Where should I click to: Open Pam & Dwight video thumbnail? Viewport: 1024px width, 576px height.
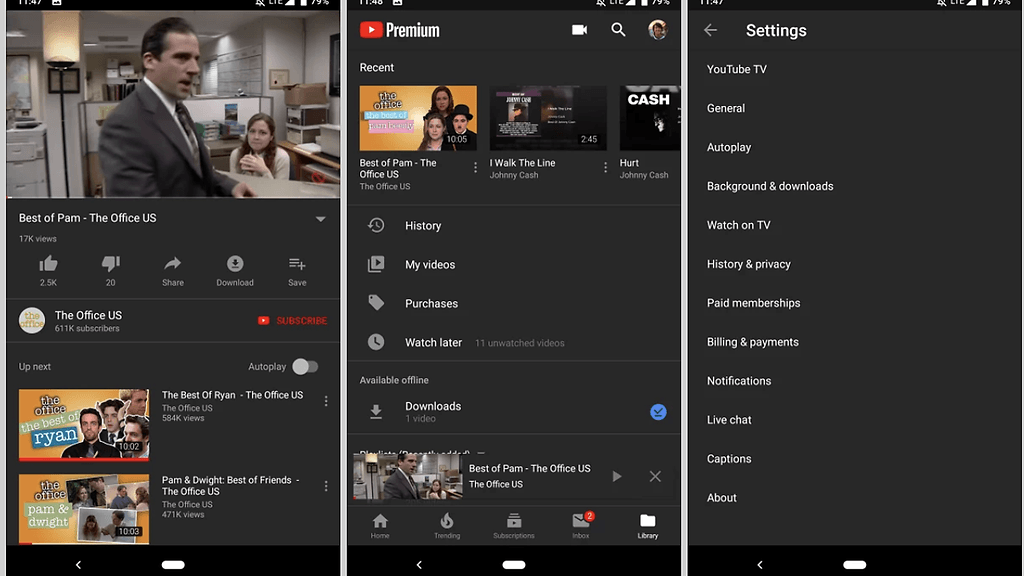pyautogui.click(x=84, y=509)
